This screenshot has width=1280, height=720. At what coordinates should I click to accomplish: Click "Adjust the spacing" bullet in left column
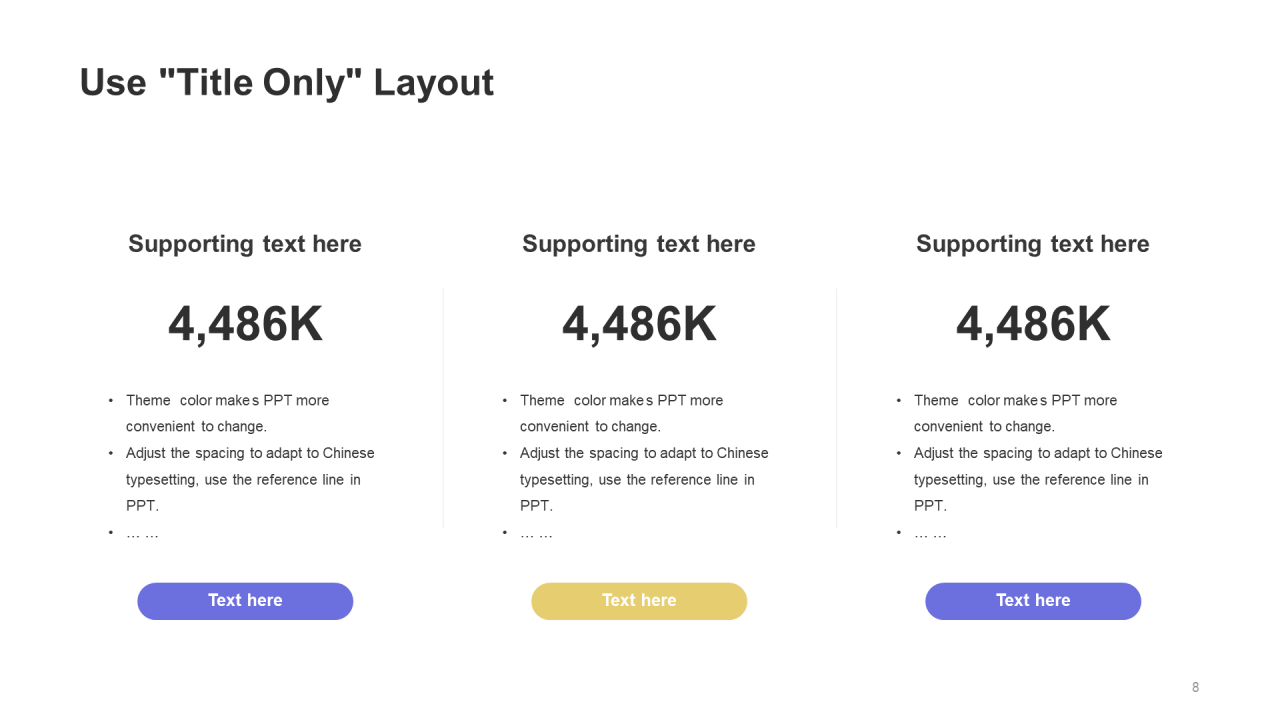click(242, 479)
